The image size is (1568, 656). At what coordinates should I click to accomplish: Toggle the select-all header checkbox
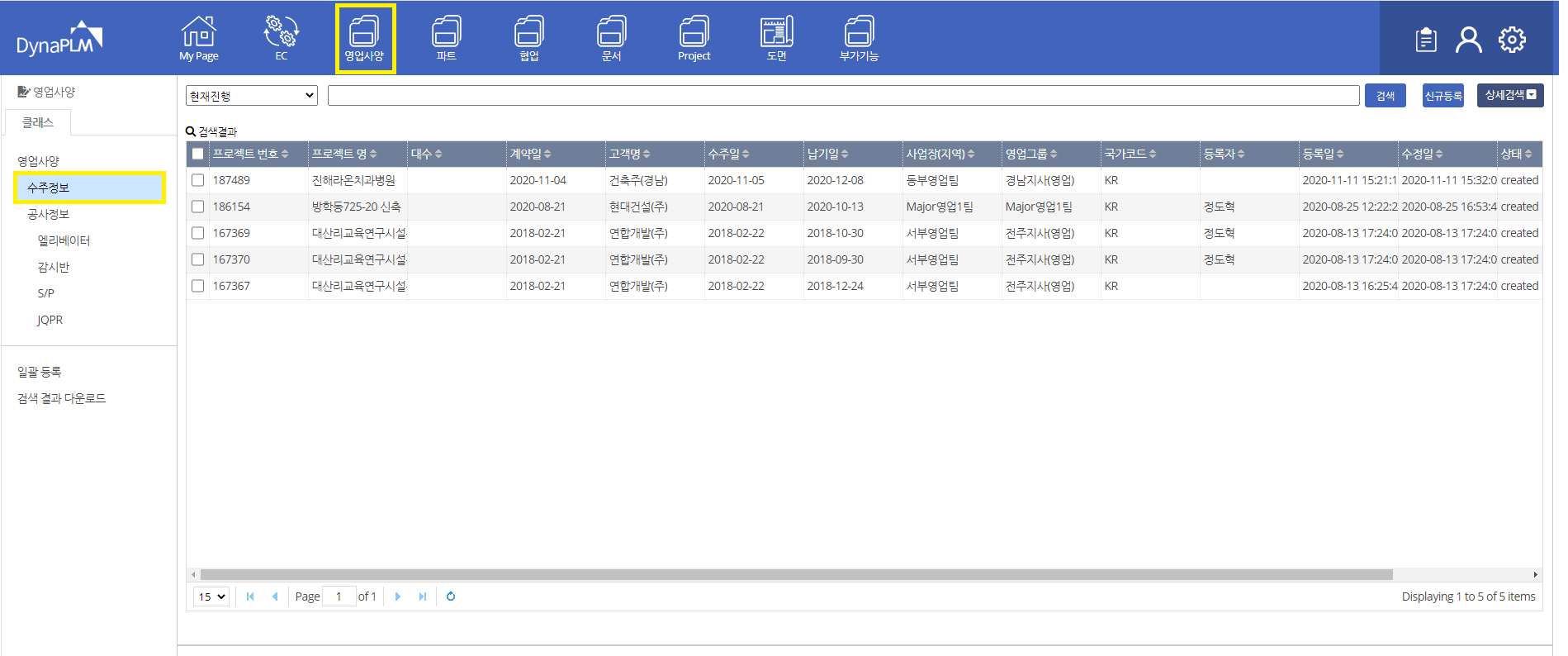tap(198, 154)
